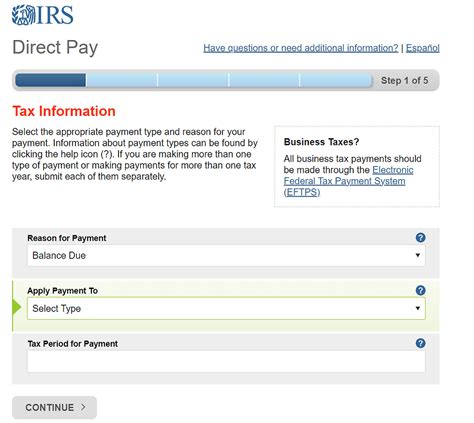Click the IRS logo
The height and width of the screenshot is (423, 474).
point(42,15)
